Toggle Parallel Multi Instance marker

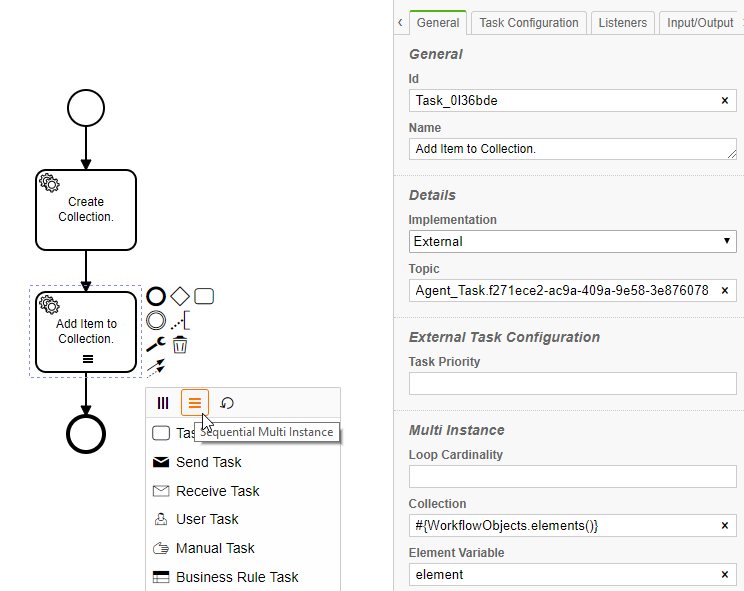(163, 403)
